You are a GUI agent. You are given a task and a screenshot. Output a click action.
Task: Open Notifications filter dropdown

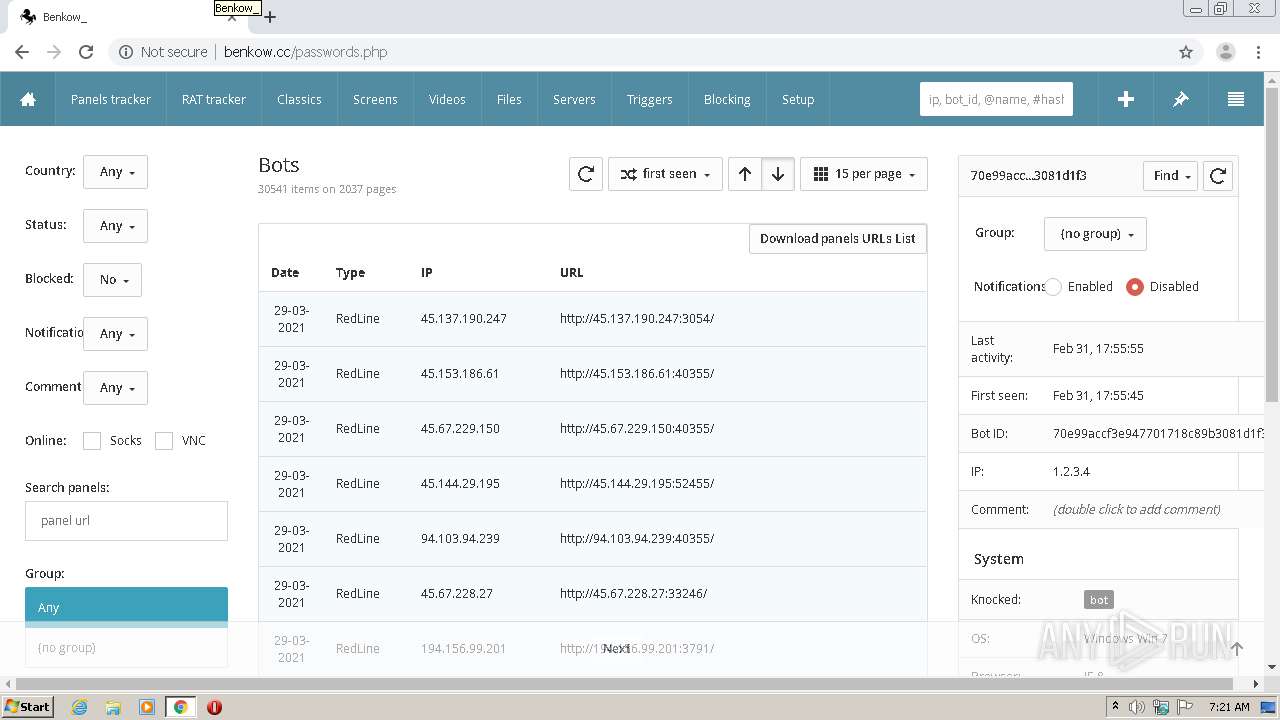click(115, 334)
